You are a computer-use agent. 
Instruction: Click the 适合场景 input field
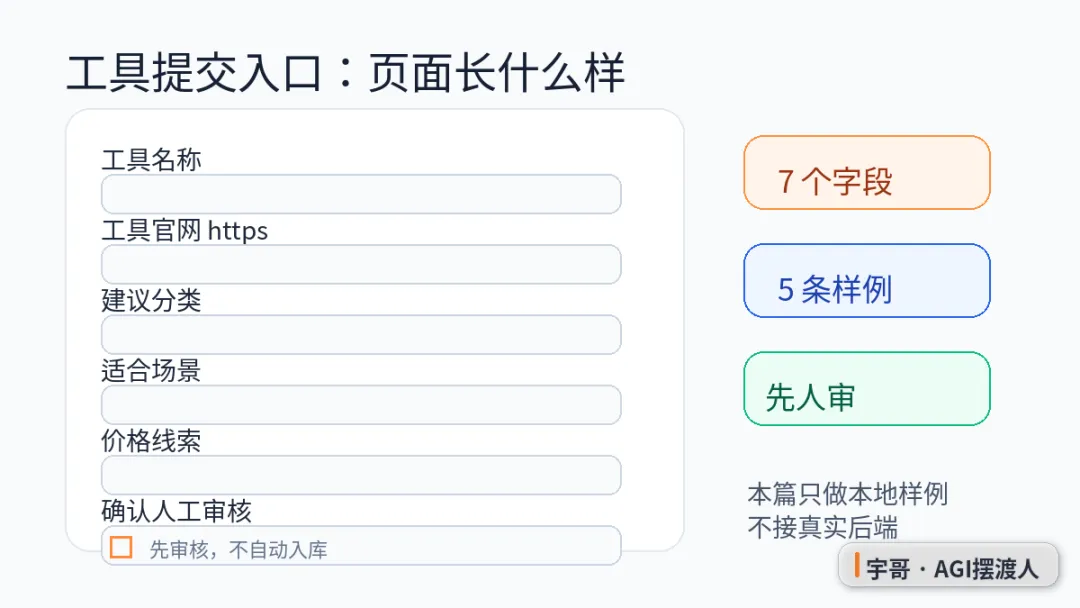361,405
